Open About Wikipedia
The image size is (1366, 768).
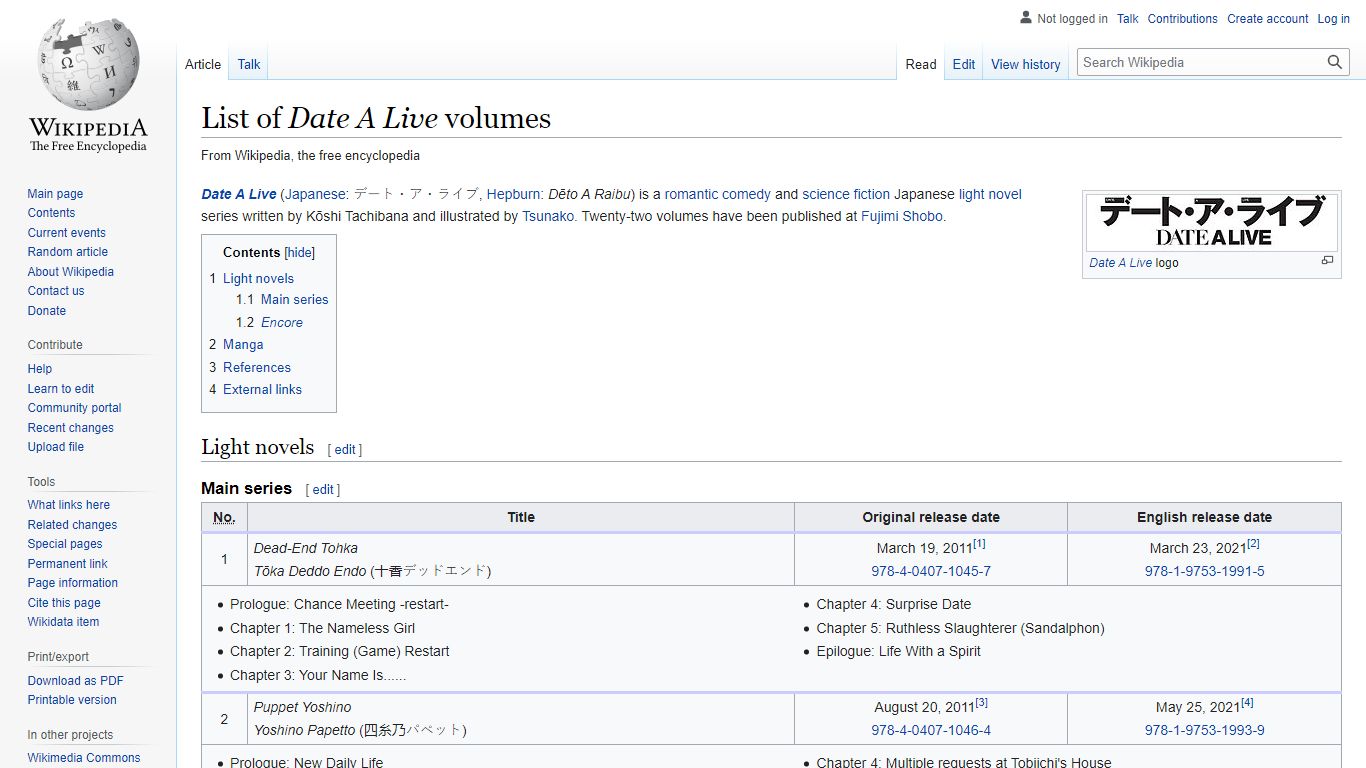(x=70, y=272)
